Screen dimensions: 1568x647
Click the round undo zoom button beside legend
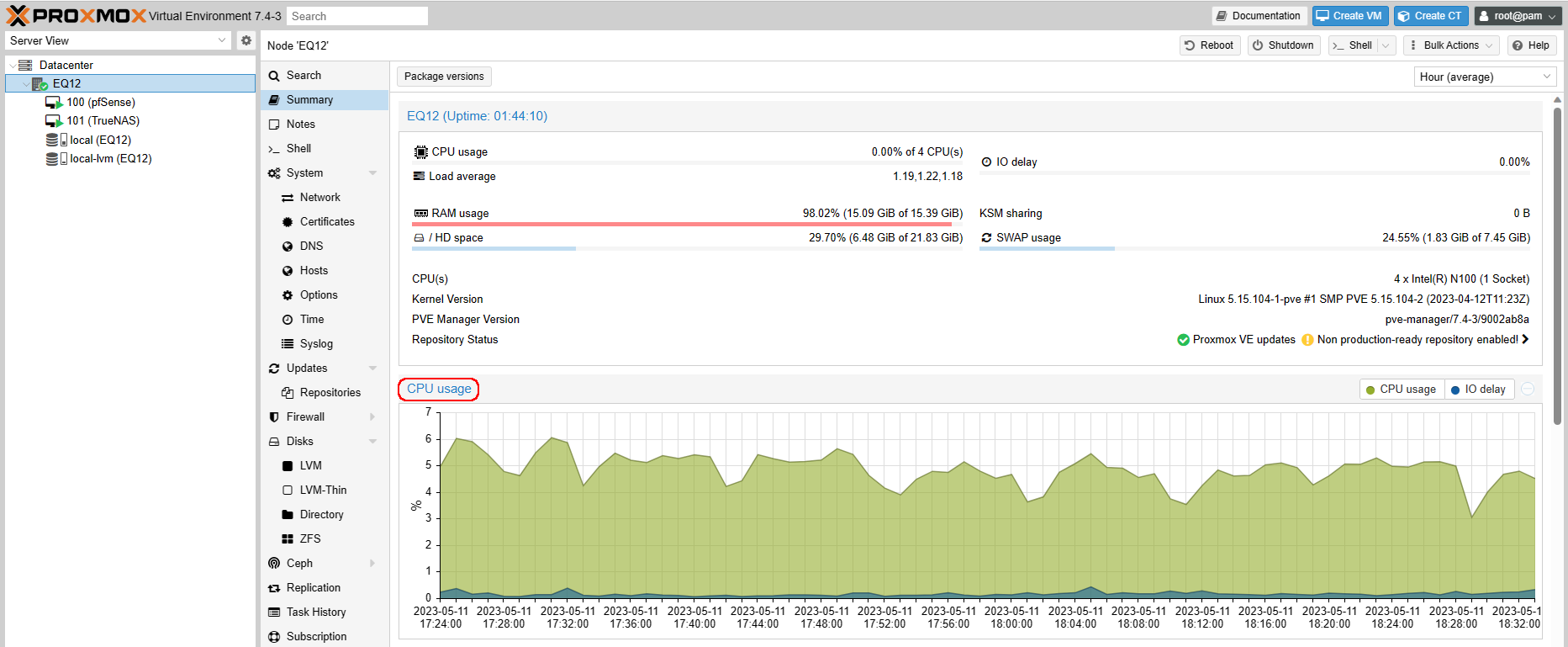click(1528, 389)
